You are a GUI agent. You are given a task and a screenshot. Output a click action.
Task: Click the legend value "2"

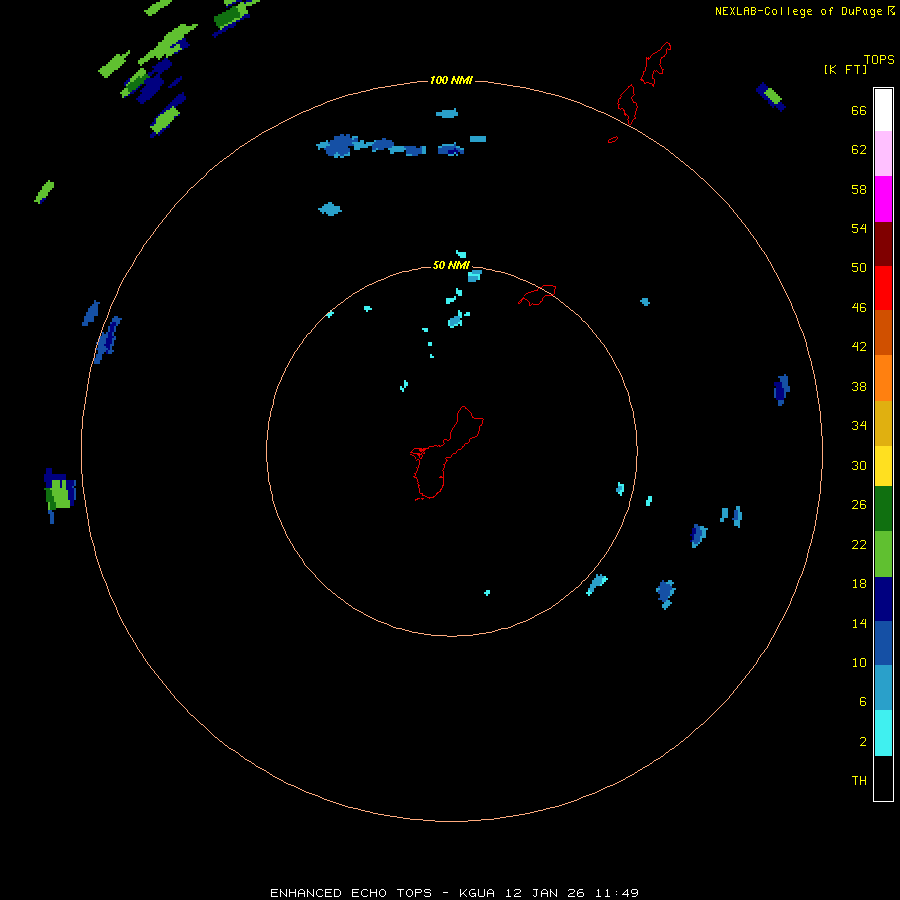click(863, 742)
